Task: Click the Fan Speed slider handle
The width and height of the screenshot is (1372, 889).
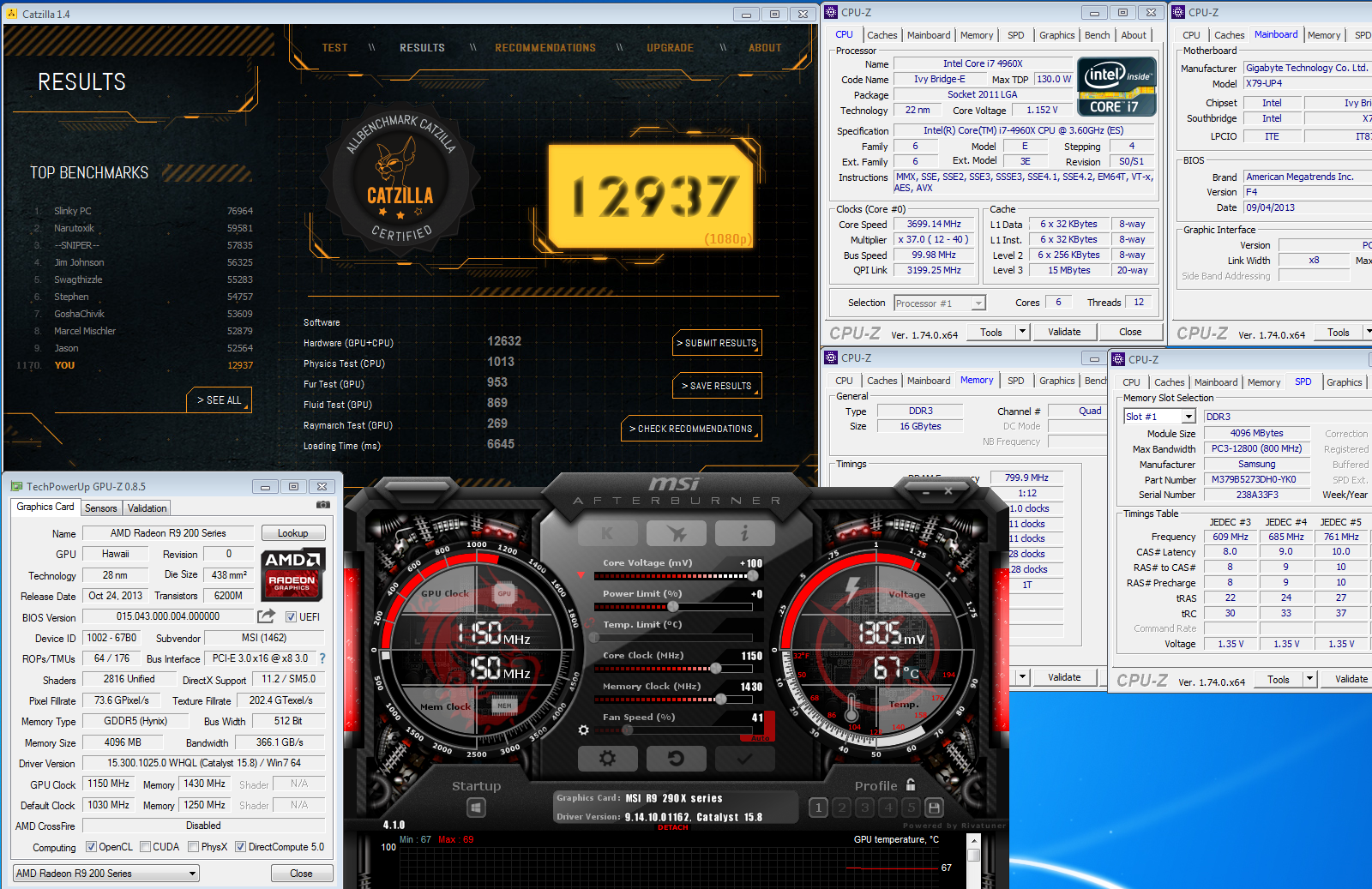Action: 628,730
